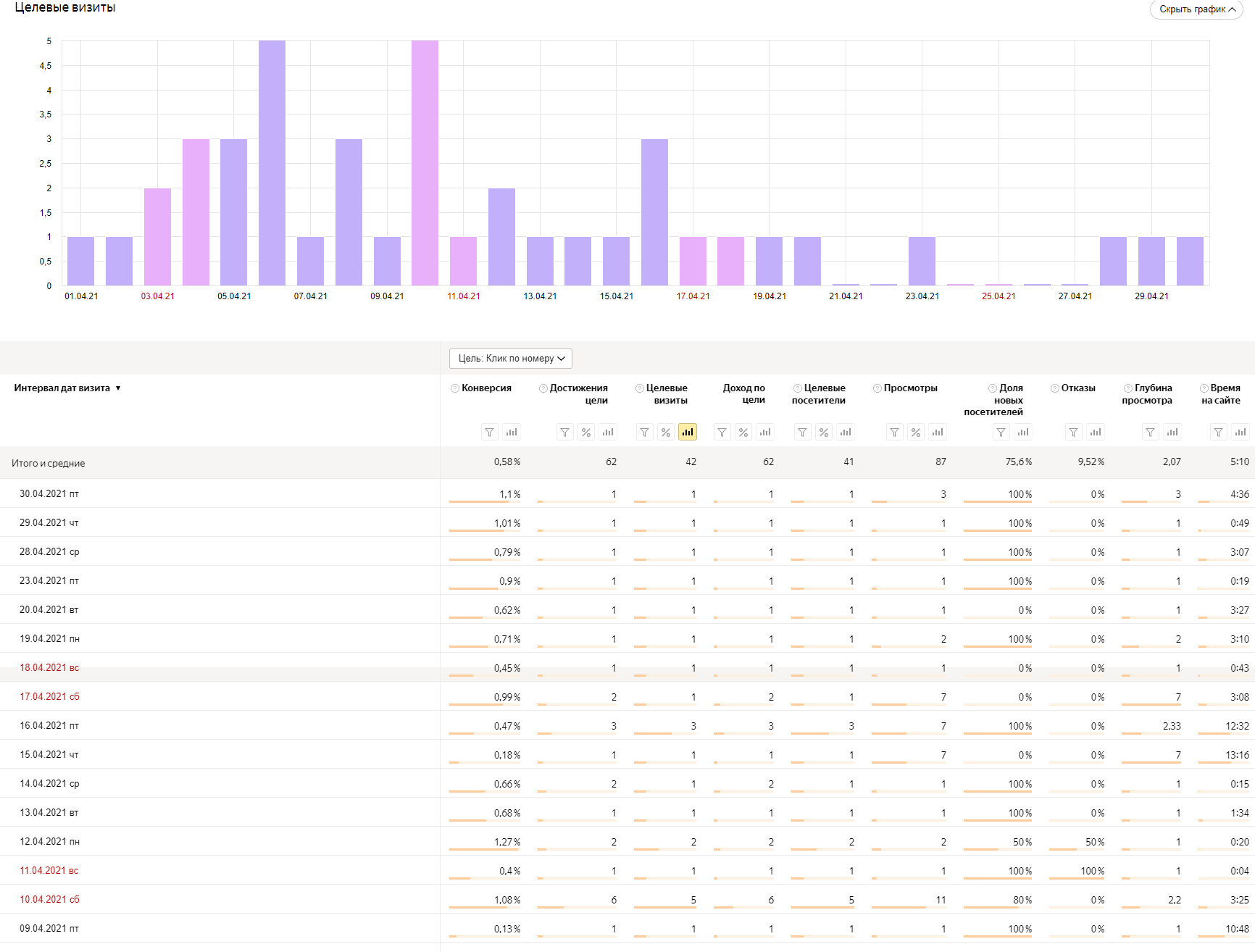Toggle chart display for Глубина просмотра
This screenshot has height=952, width=1255.
click(x=1172, y=433)
